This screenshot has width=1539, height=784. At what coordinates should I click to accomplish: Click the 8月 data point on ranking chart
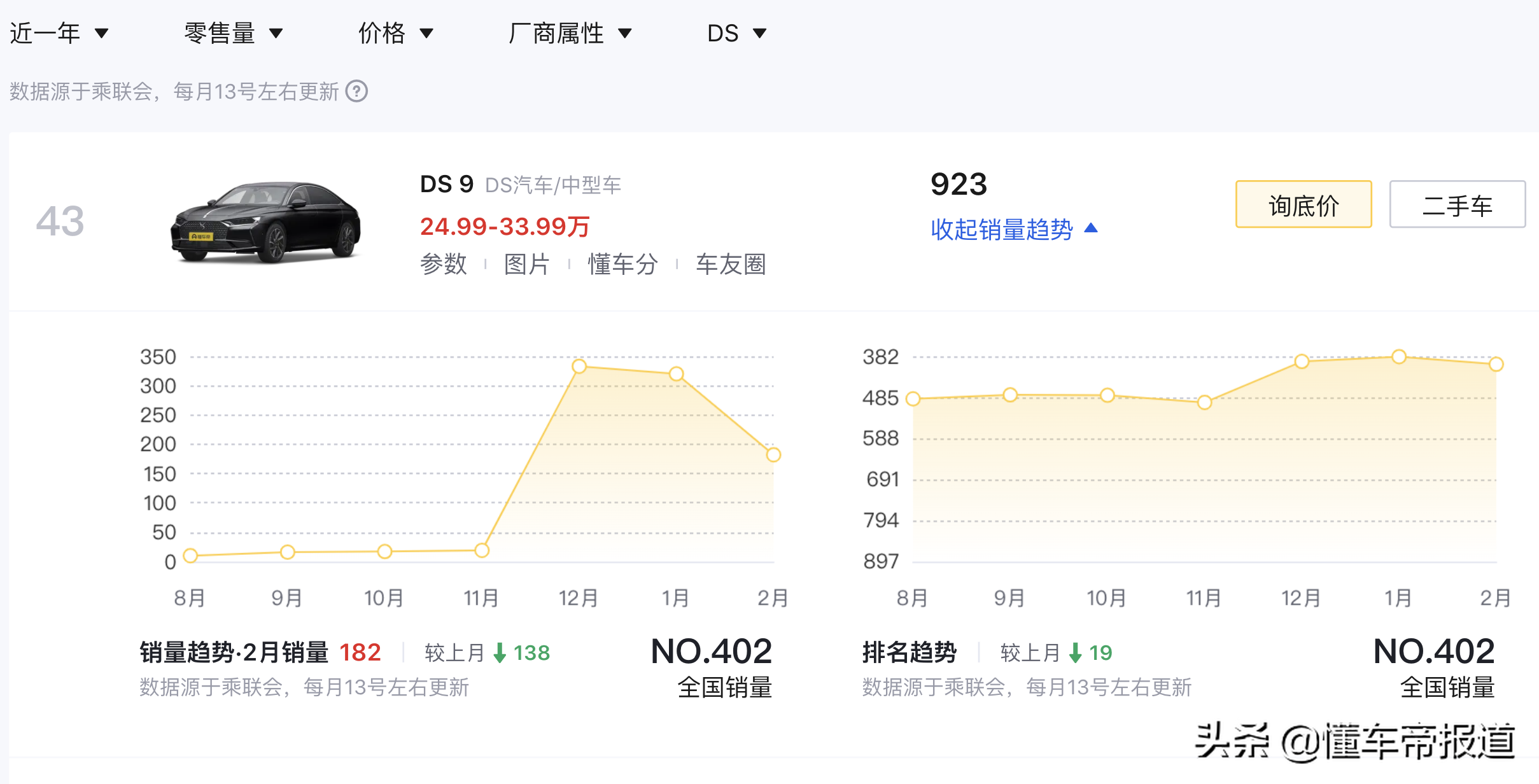913,399
